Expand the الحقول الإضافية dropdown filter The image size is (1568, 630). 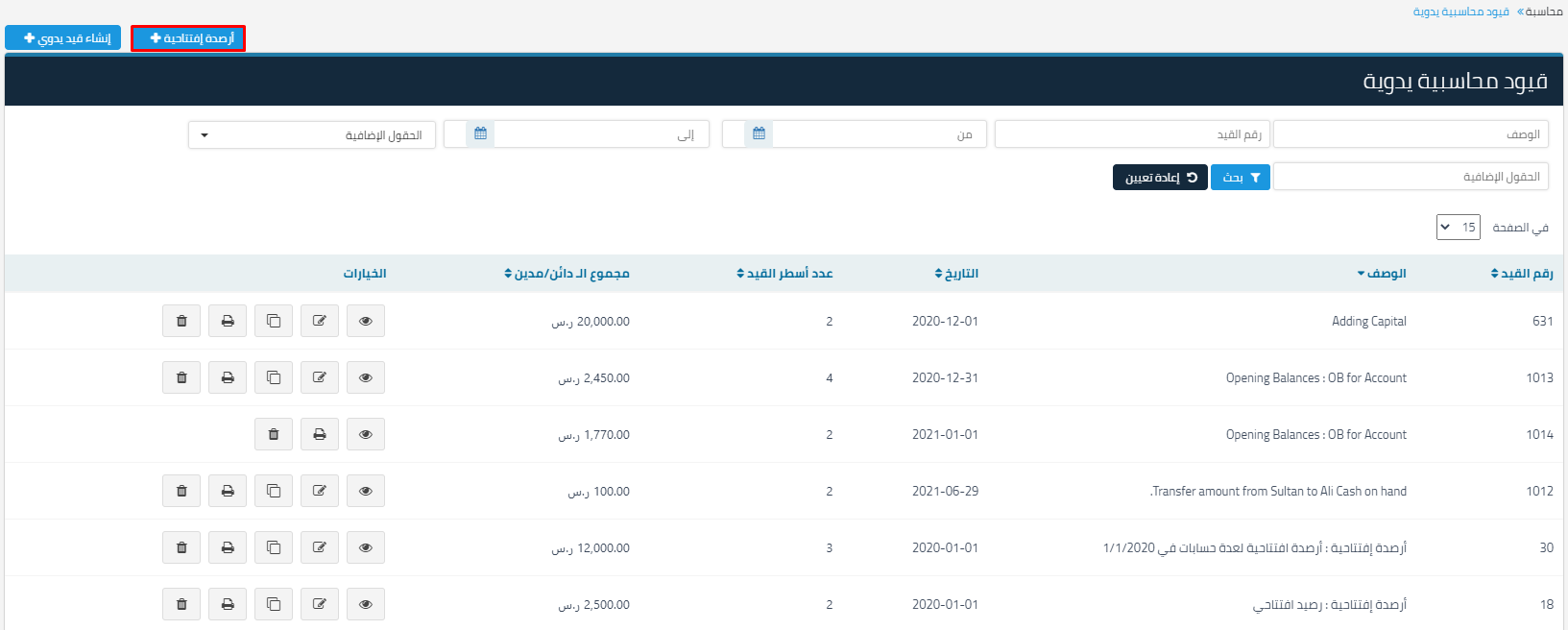tap(312, 135)
